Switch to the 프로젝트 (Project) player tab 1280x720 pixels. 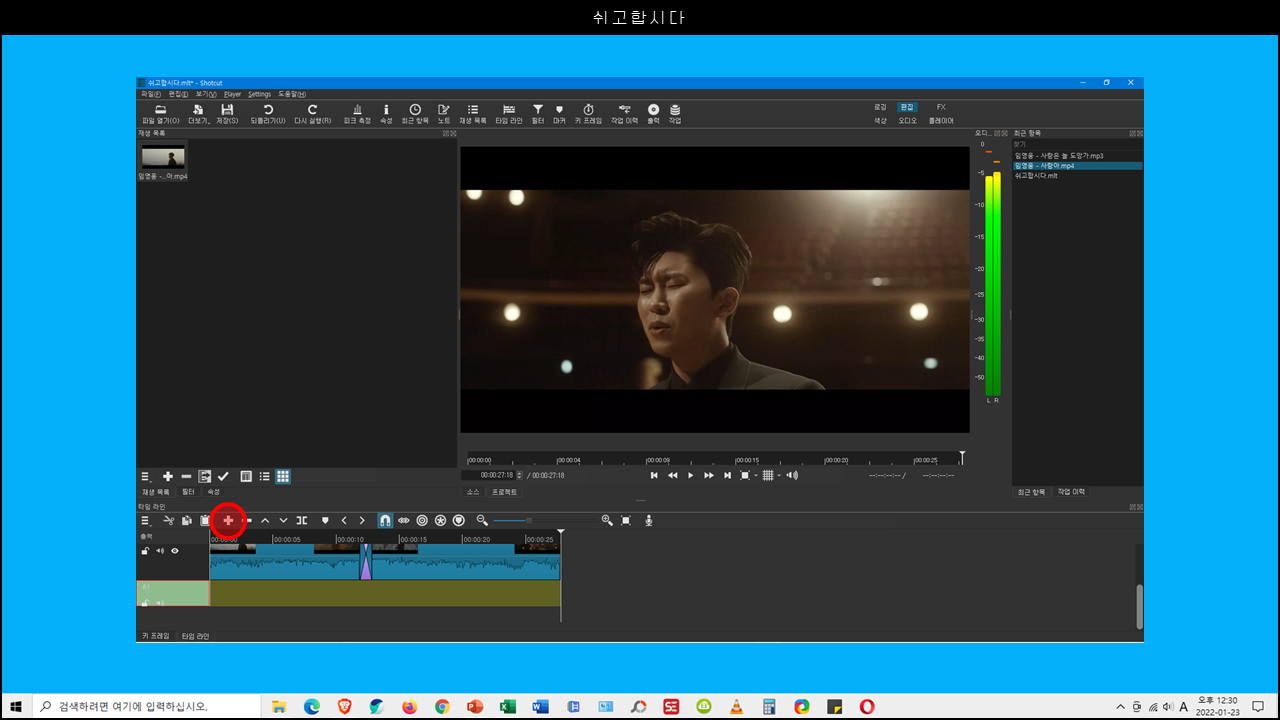point(504,492)
